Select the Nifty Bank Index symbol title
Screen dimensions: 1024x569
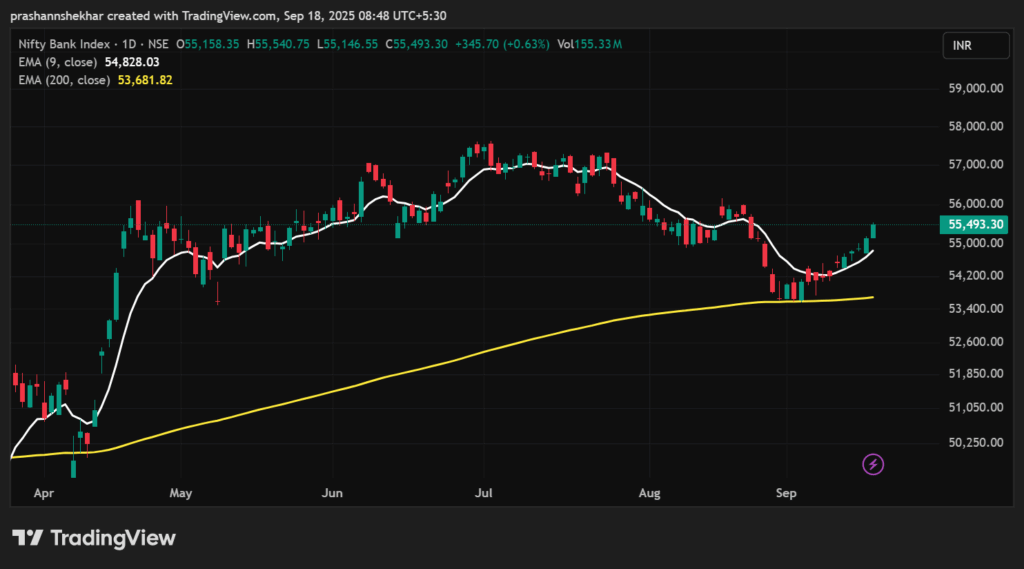point(64,44)
